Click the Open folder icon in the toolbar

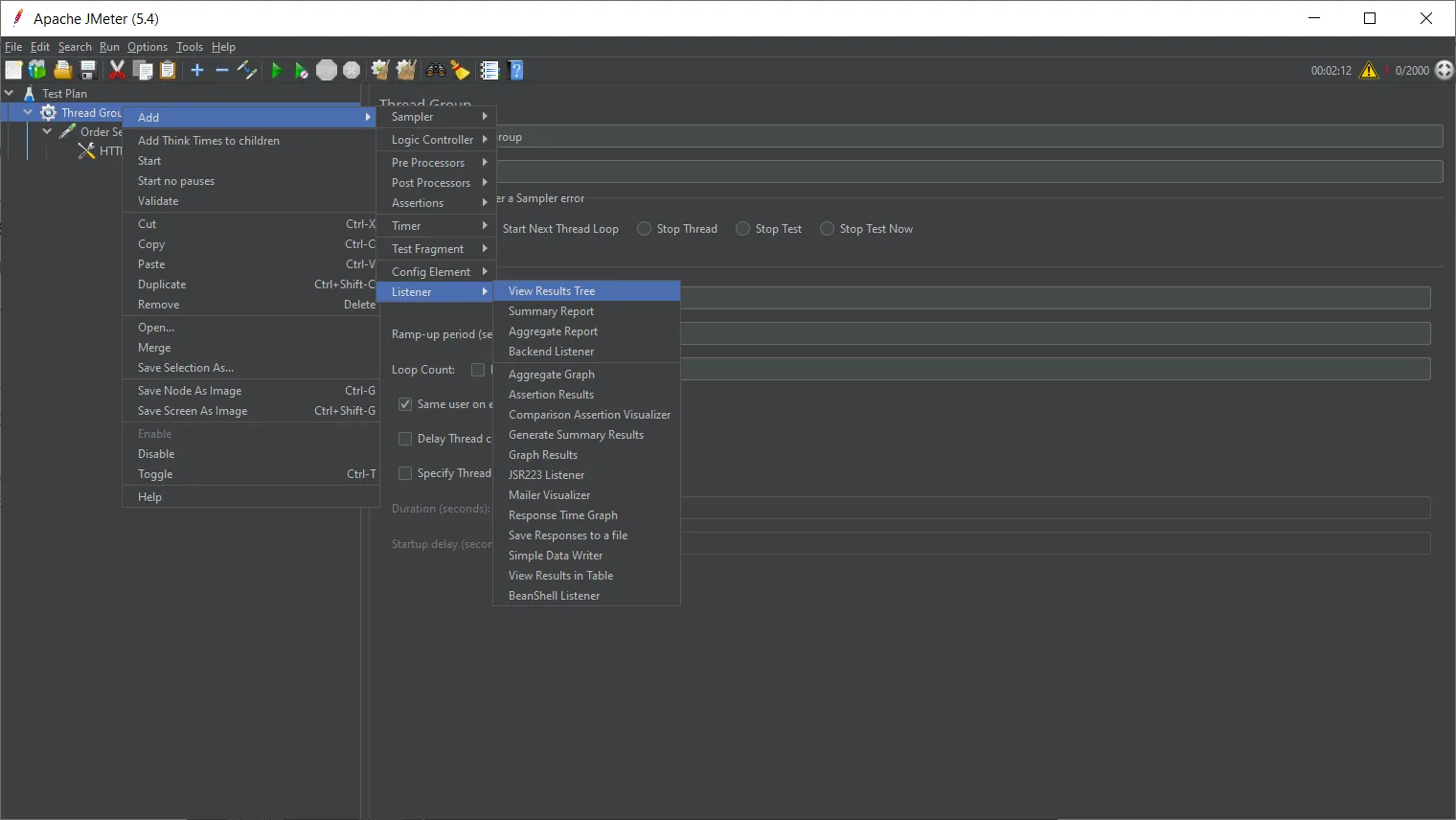63,70
